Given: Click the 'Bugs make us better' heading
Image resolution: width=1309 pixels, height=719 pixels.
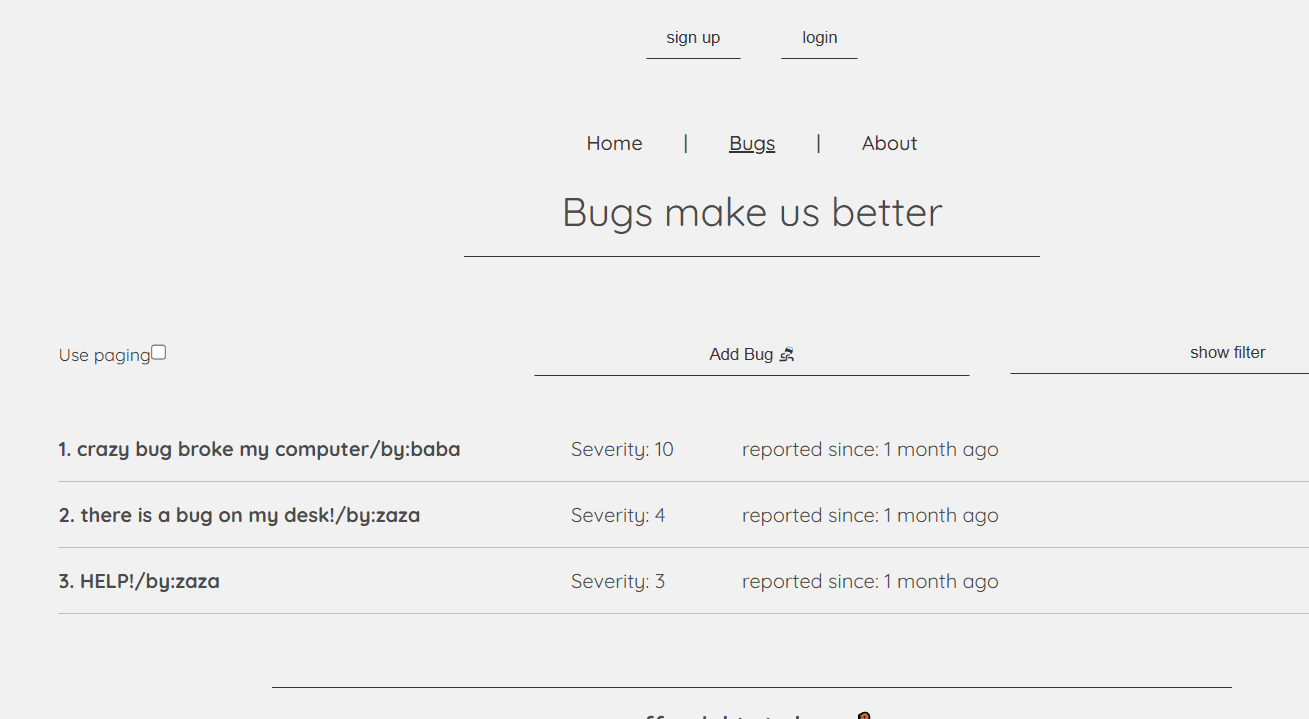Looking at the screenshot, I should pyautogui.click(x=752, y=212).
